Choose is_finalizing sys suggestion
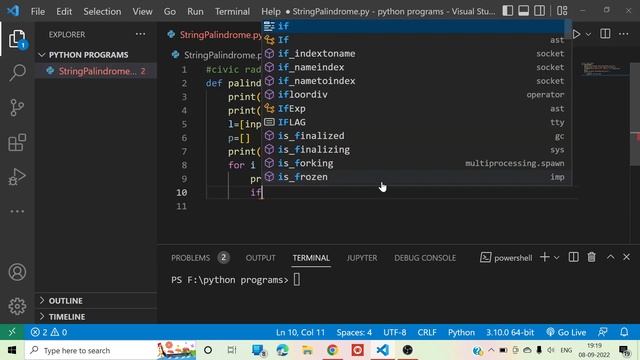 pyautogui.click(x=416, y=150)
